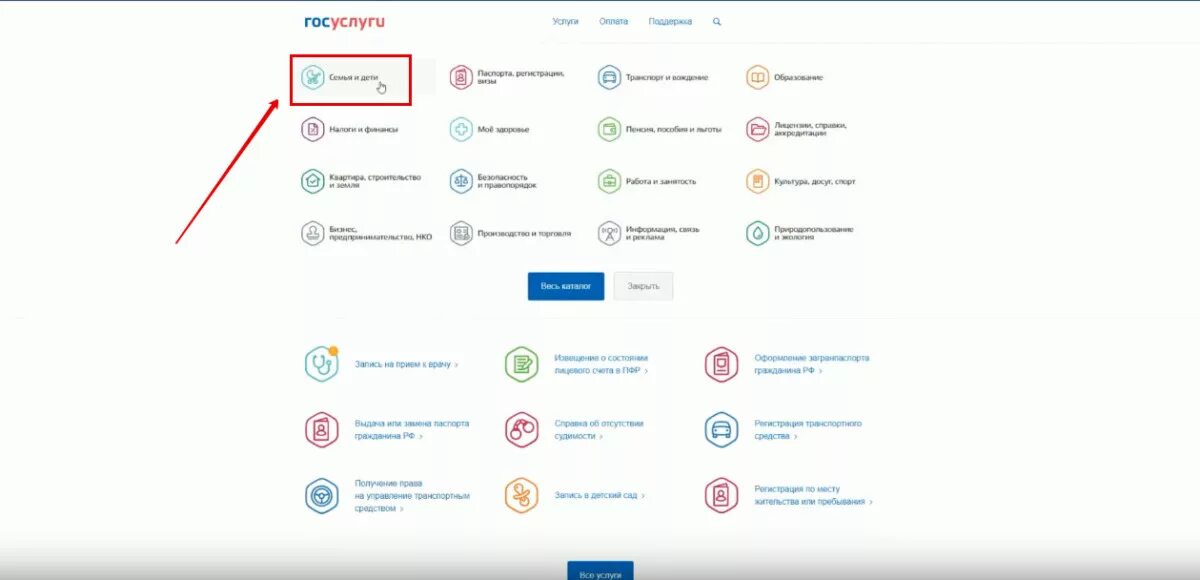This screenshot has height=580, width=1200.
Task: Click the Природопользование и экология drop icon
Action: pos(757,233)
